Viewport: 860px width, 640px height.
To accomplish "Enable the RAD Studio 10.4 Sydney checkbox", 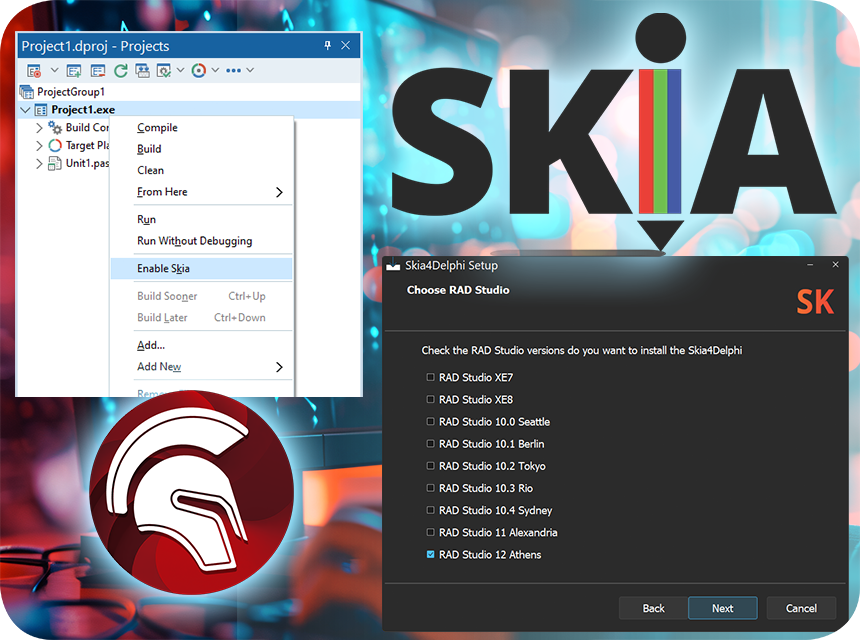I will (430, 510).
